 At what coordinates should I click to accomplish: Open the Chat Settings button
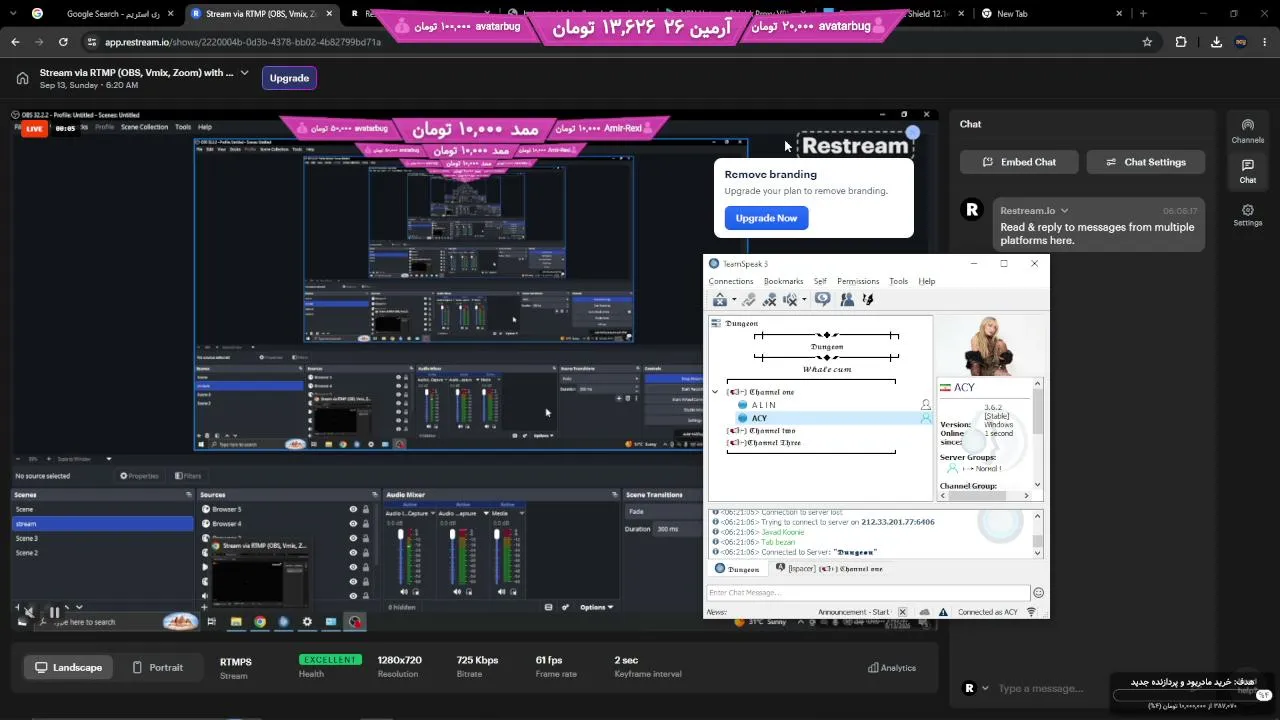pos(1146,162)
